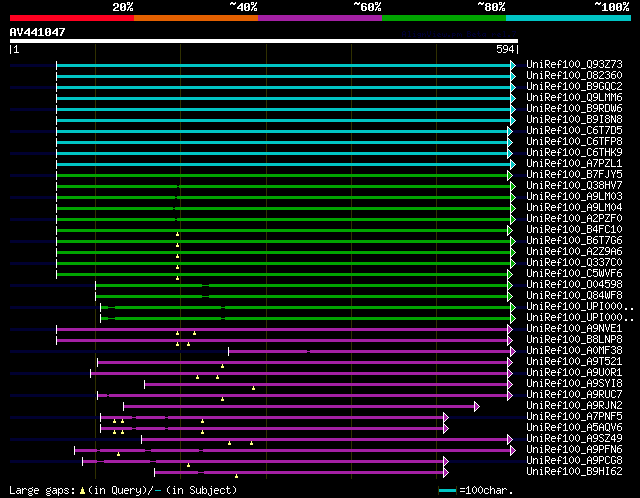Select the UniRef100_C6THK9 label
The image size is (640, 498).
point(574,153)
